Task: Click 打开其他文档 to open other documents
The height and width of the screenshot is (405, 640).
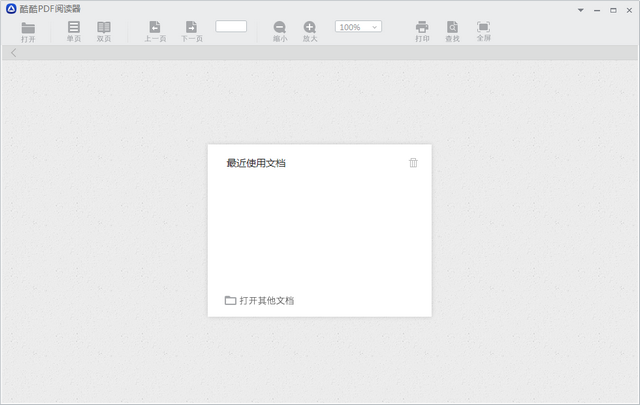Action: [260, 300]
